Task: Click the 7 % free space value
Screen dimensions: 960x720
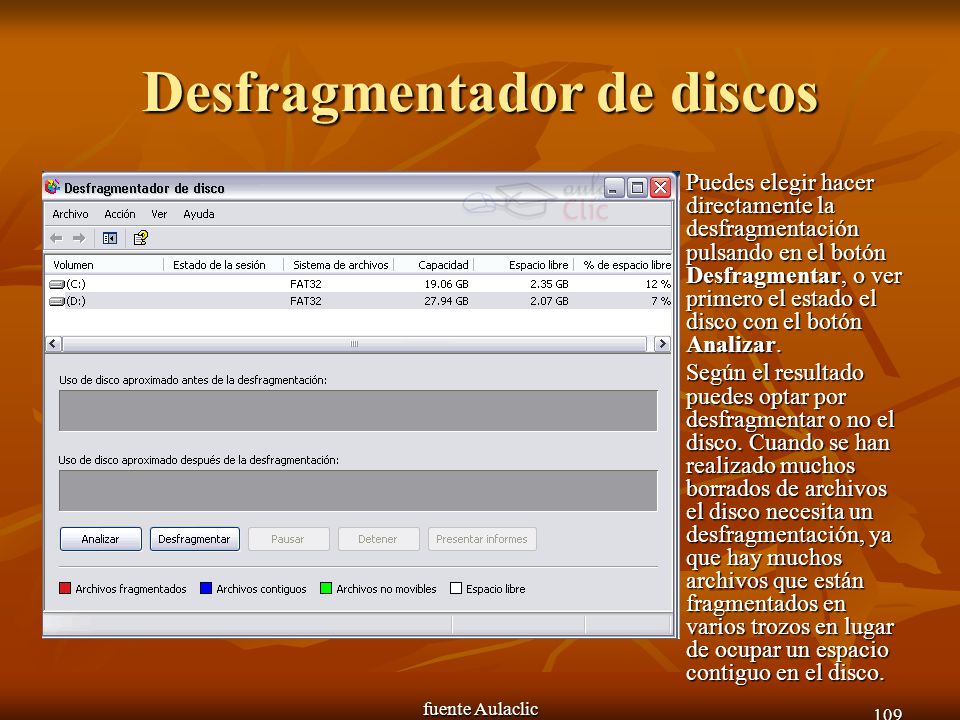Action: (x=661, y=301)
